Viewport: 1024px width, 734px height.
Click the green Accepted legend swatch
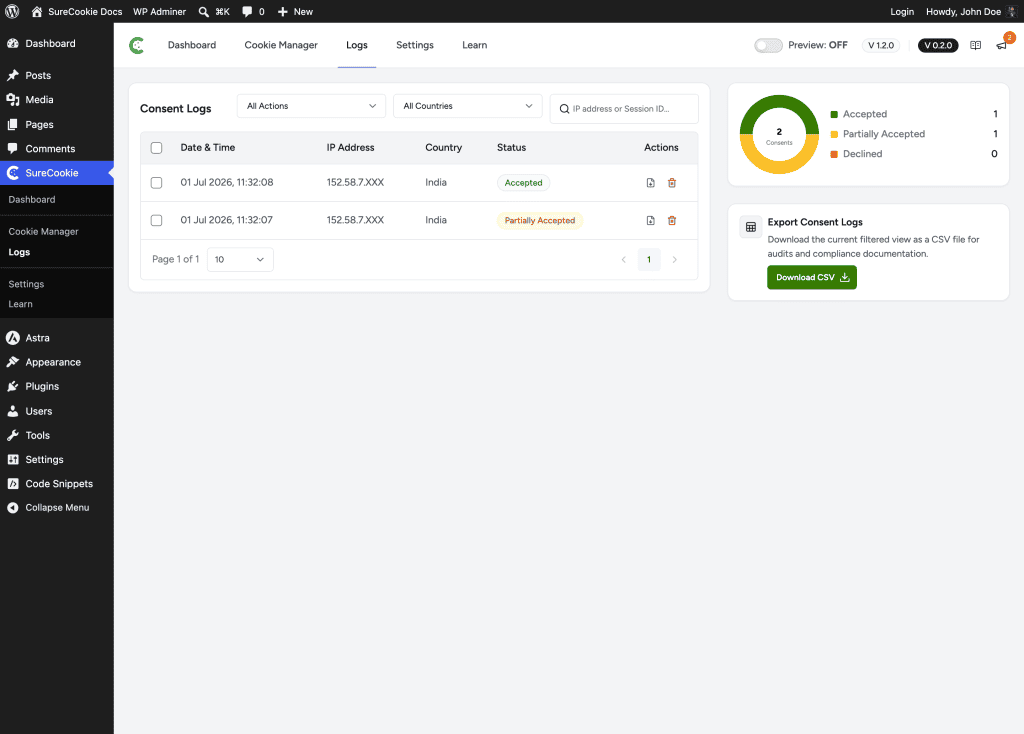[x=834, y=114]
